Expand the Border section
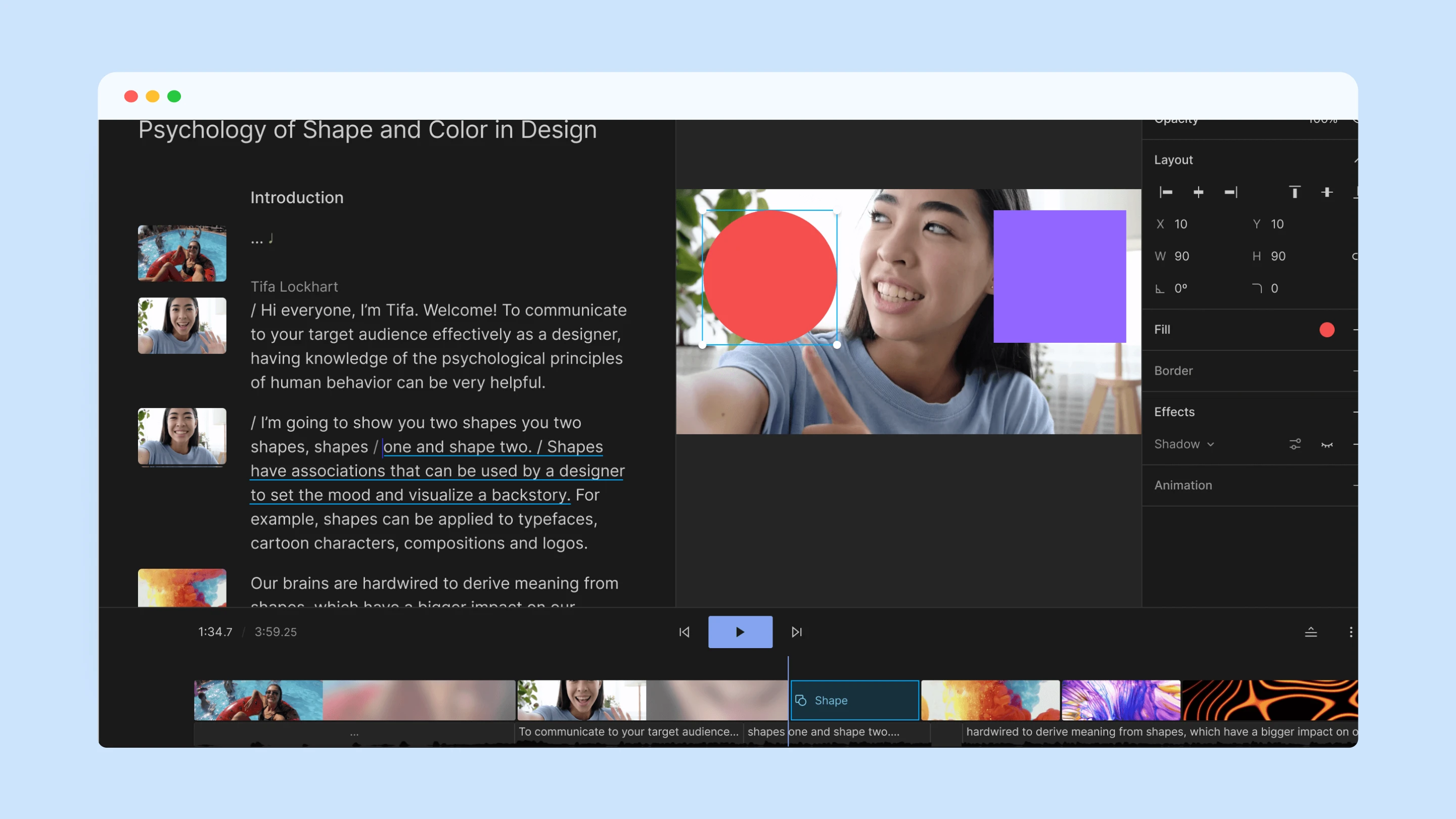This screenshot has width=1456, height=819. coord(1173,371)
